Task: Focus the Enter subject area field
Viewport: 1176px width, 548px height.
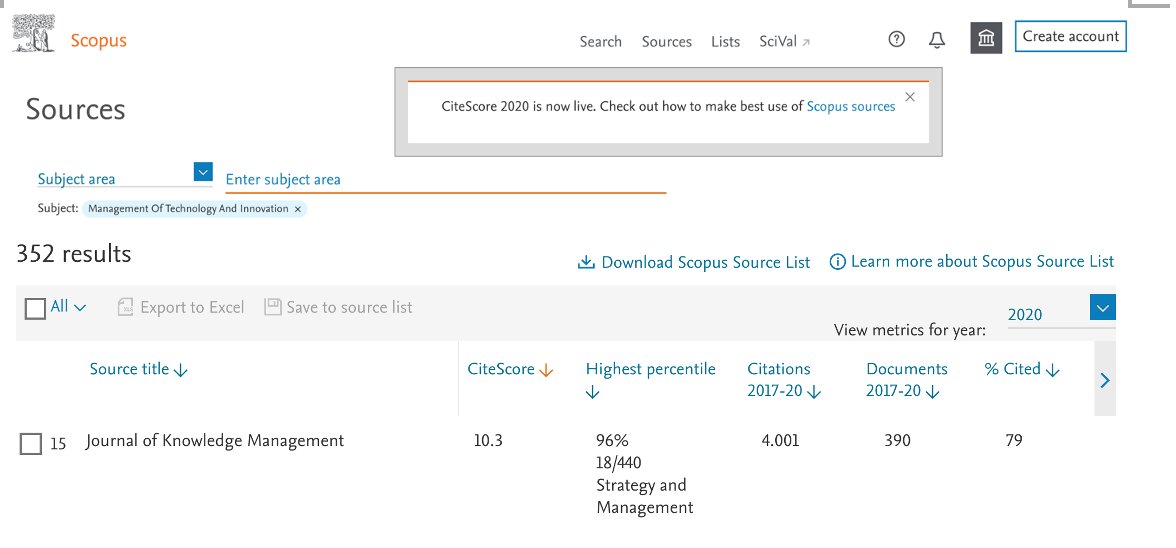Action: tap(446, 180)
